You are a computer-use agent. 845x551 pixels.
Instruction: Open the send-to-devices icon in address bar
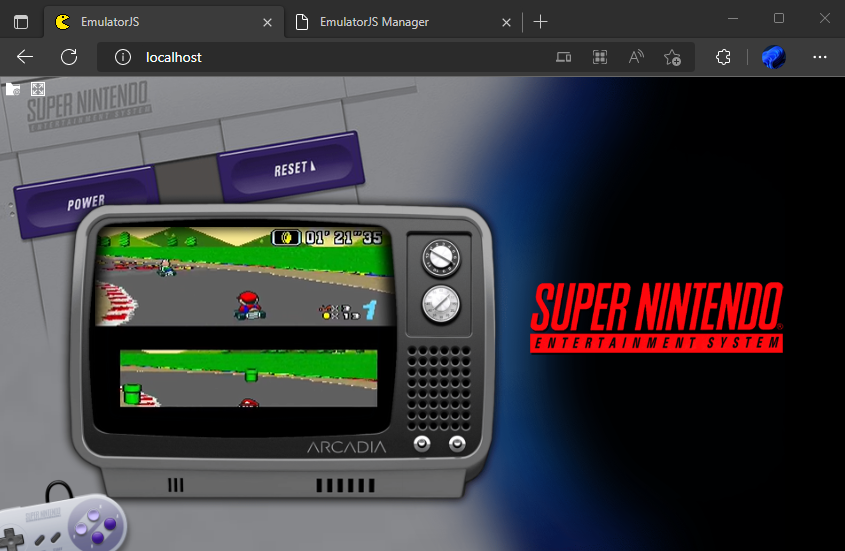pyautogui.click(x=564, y=57)
